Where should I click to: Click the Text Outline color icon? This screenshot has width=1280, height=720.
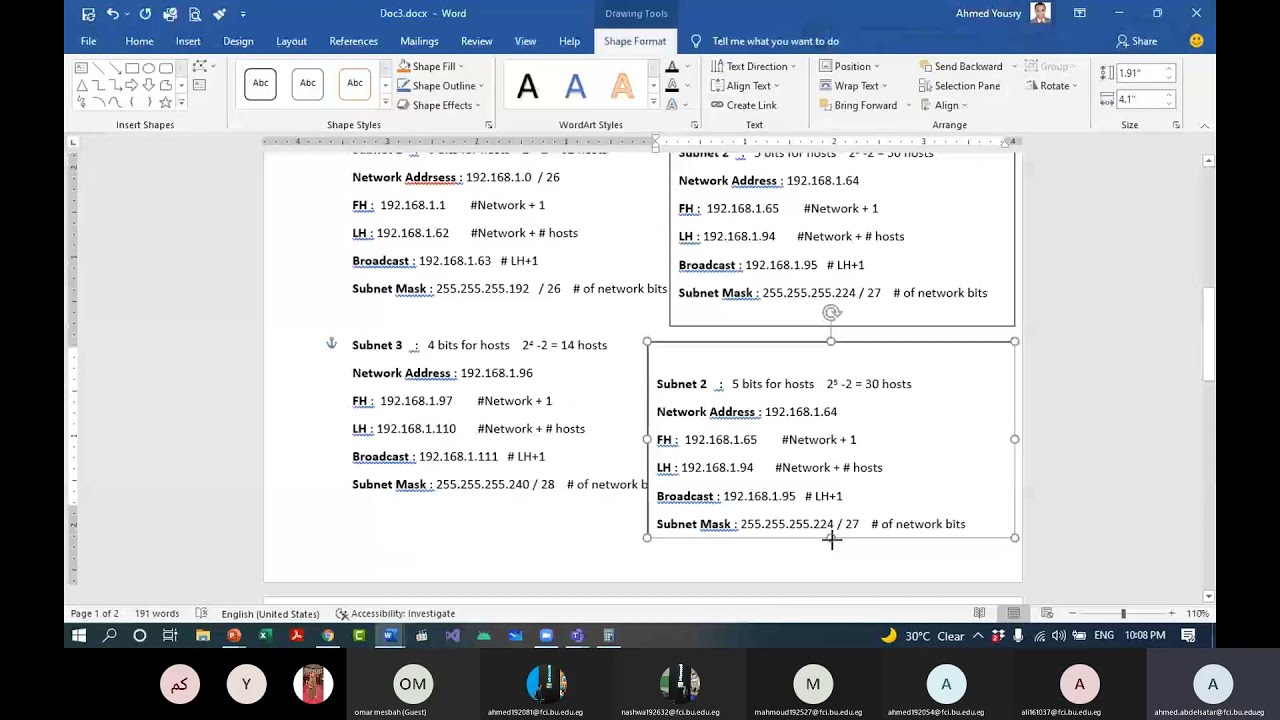coord(672,86)
